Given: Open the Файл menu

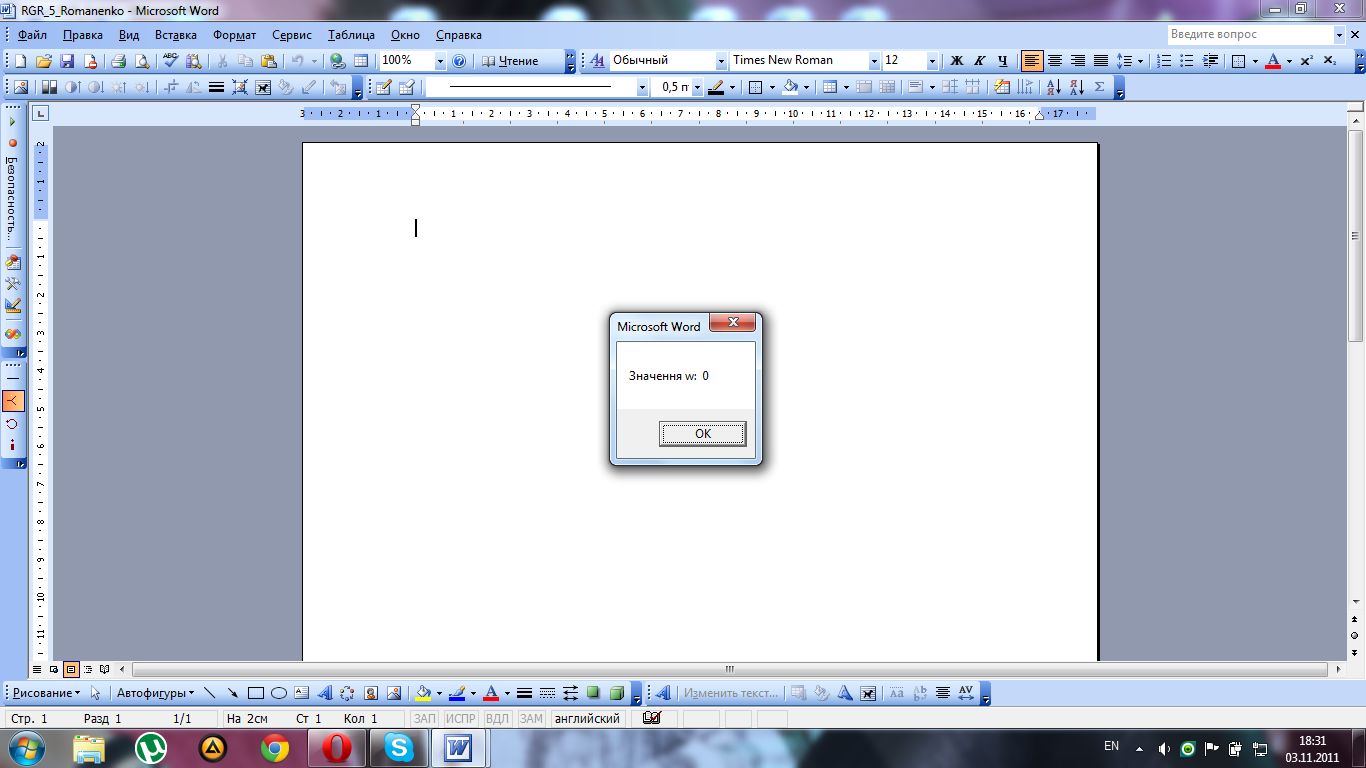Looking at the screenshot, I should pyautogui.click(x=32, y=35).
